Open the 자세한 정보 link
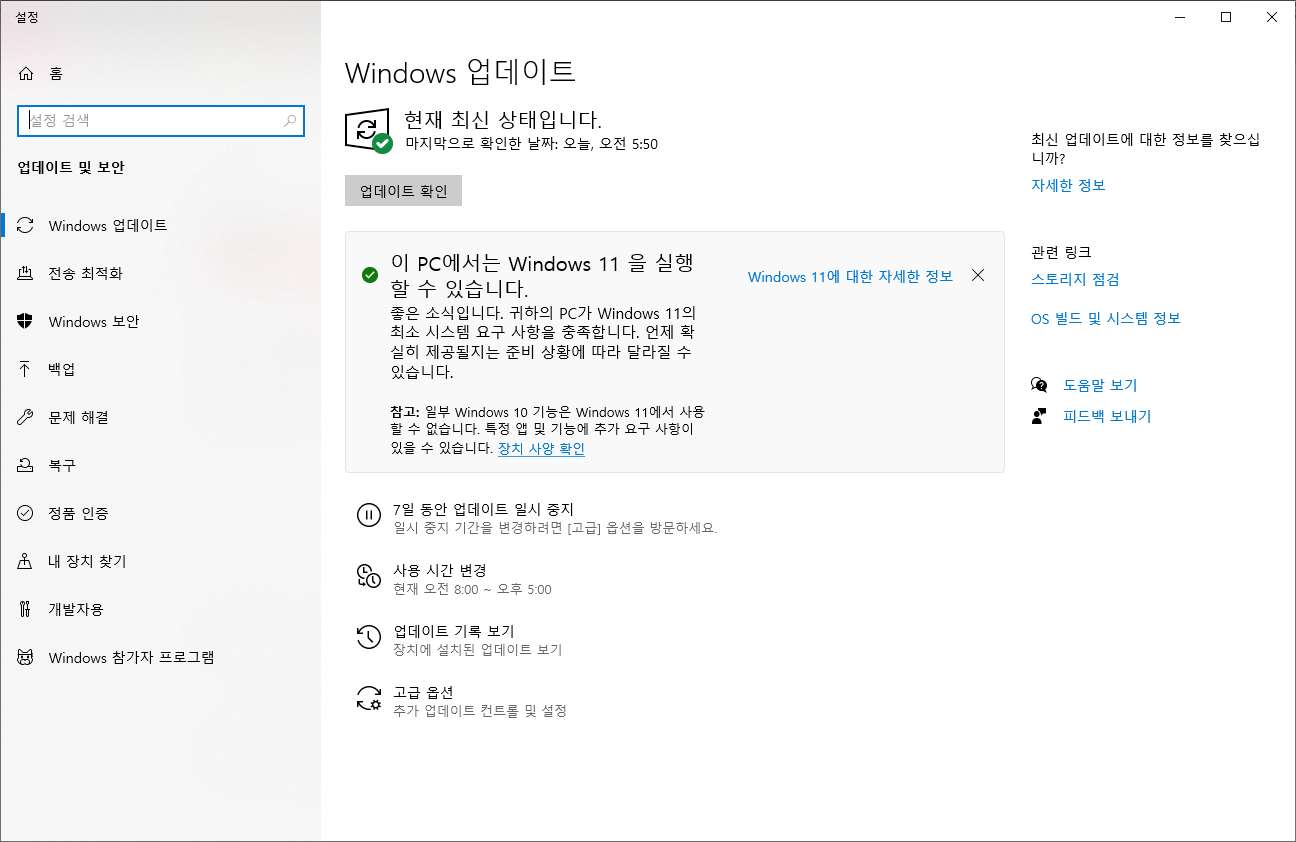Image resolution: width=1296 pixels, height=842 pixels. (1068, 186)
